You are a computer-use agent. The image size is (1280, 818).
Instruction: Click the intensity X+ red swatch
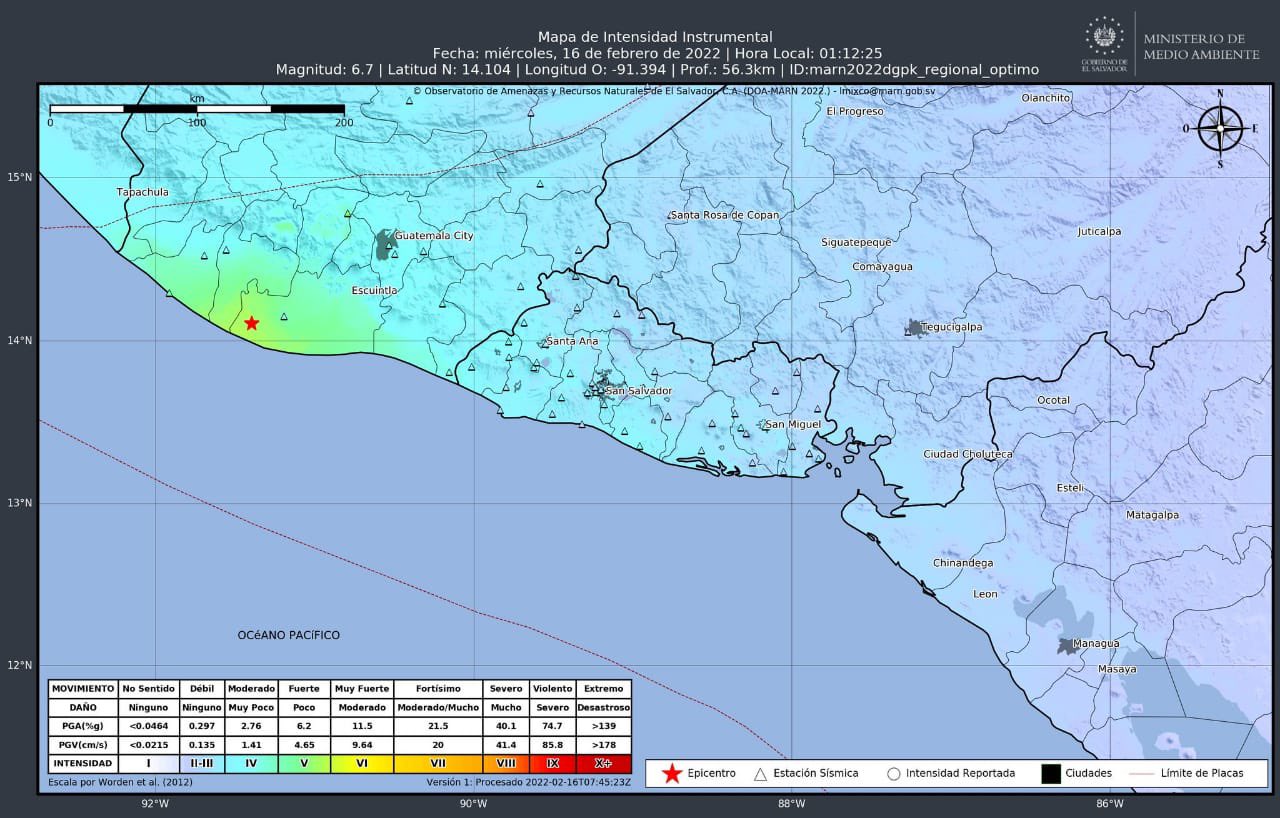click(603, 763)
